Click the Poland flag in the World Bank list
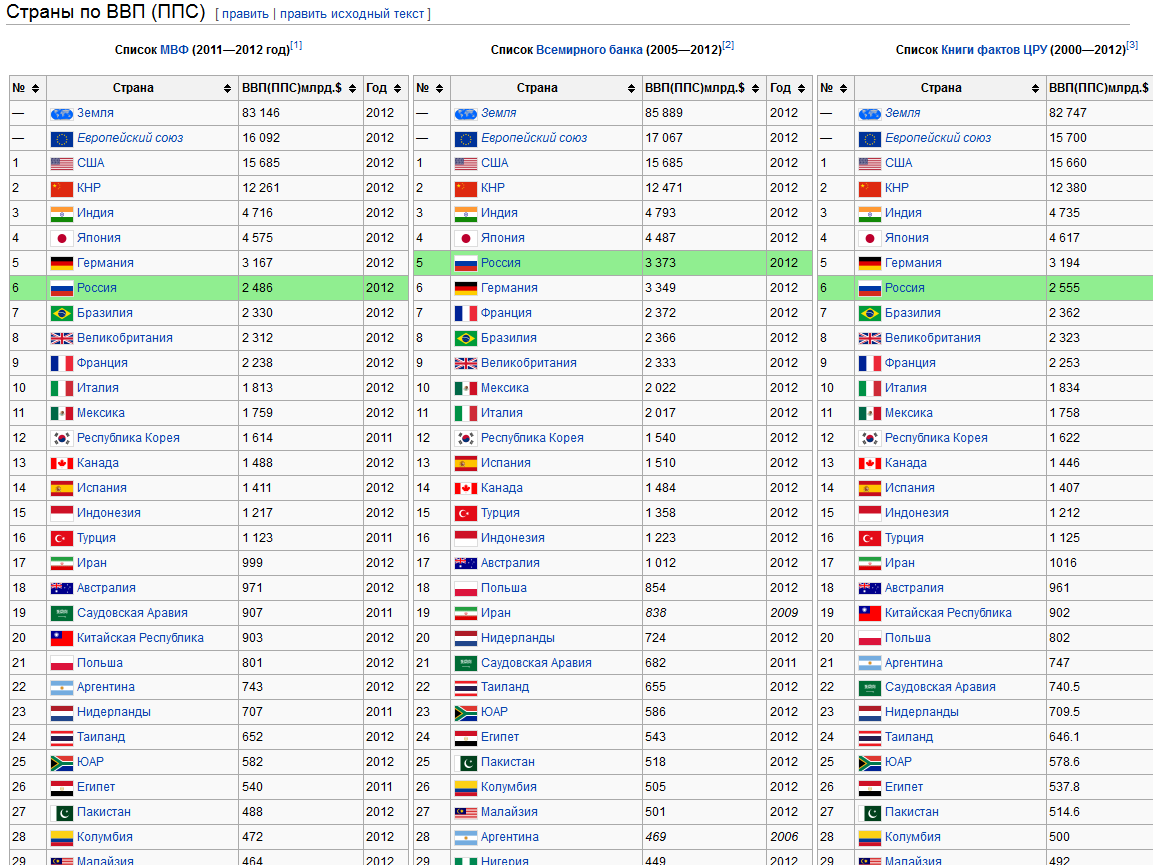The width and height of the screenshot is (1153, 865). [x=465, y=588]
